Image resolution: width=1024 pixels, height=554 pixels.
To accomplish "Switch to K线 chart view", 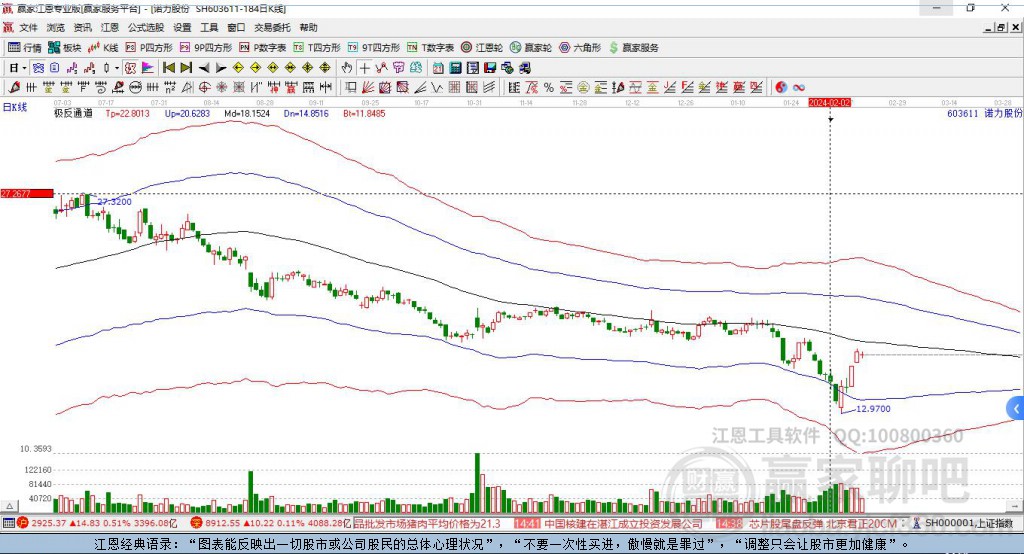I will [x=103, y=48].
